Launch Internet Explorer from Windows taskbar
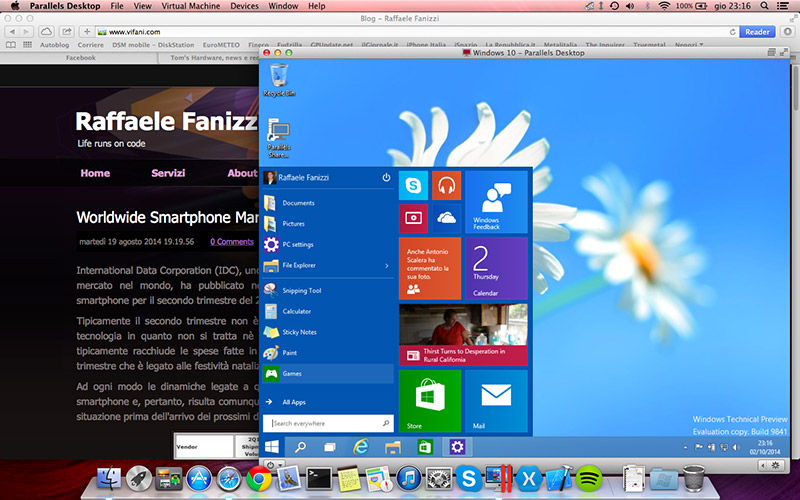Screen dimensions: 800x500 pos(361,447)
